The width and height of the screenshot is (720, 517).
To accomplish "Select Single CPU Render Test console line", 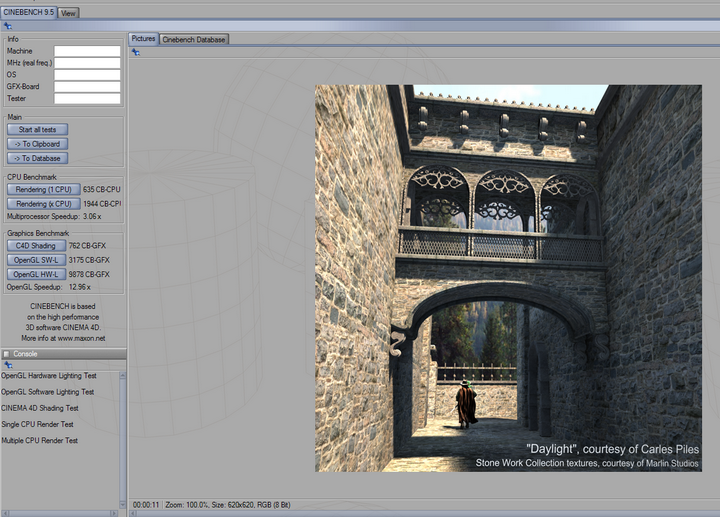I will point(37,424).
